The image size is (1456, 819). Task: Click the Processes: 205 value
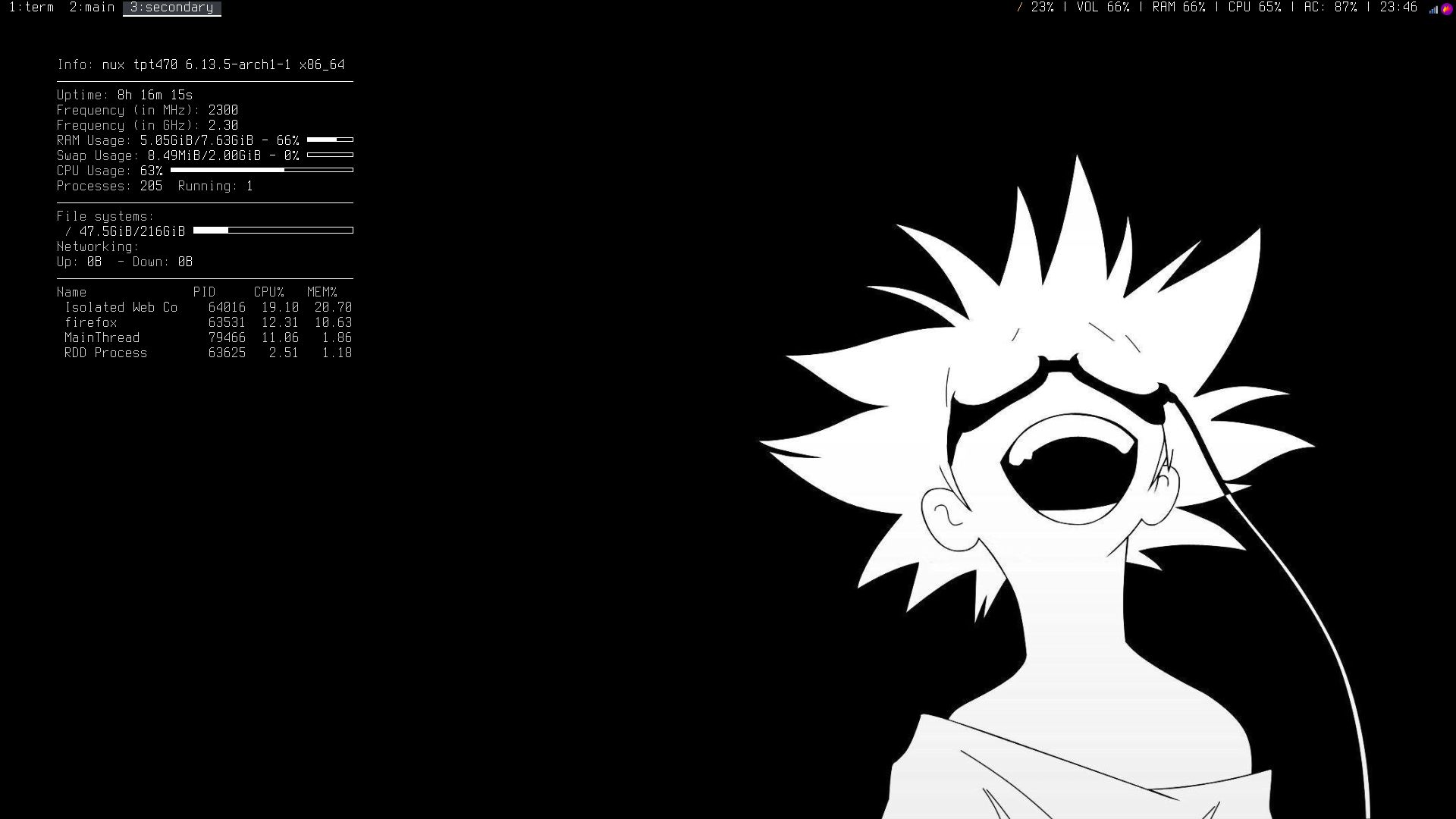(x=110, y=186)
